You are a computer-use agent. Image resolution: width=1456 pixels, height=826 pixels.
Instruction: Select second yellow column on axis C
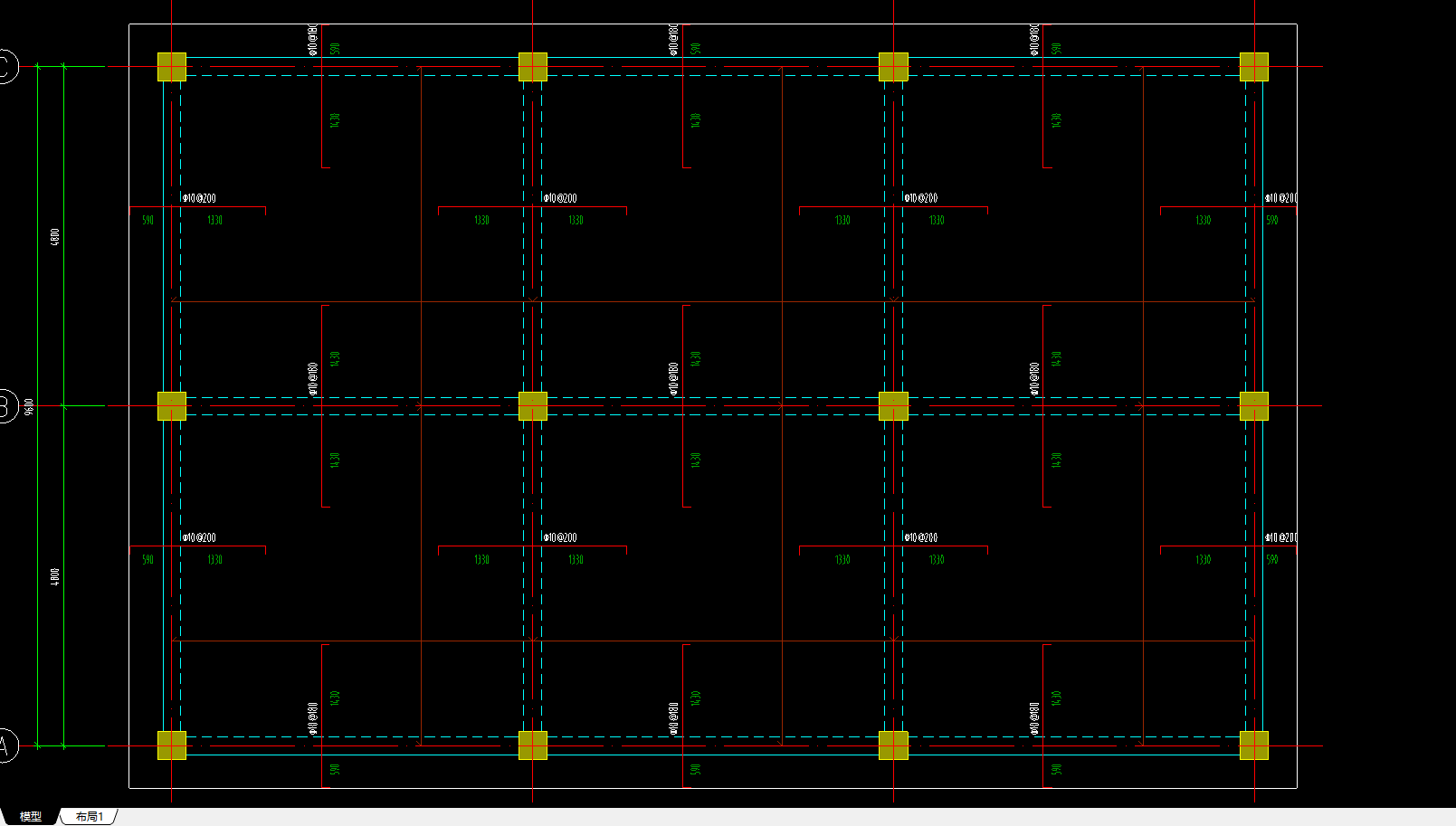click(533, 67)
